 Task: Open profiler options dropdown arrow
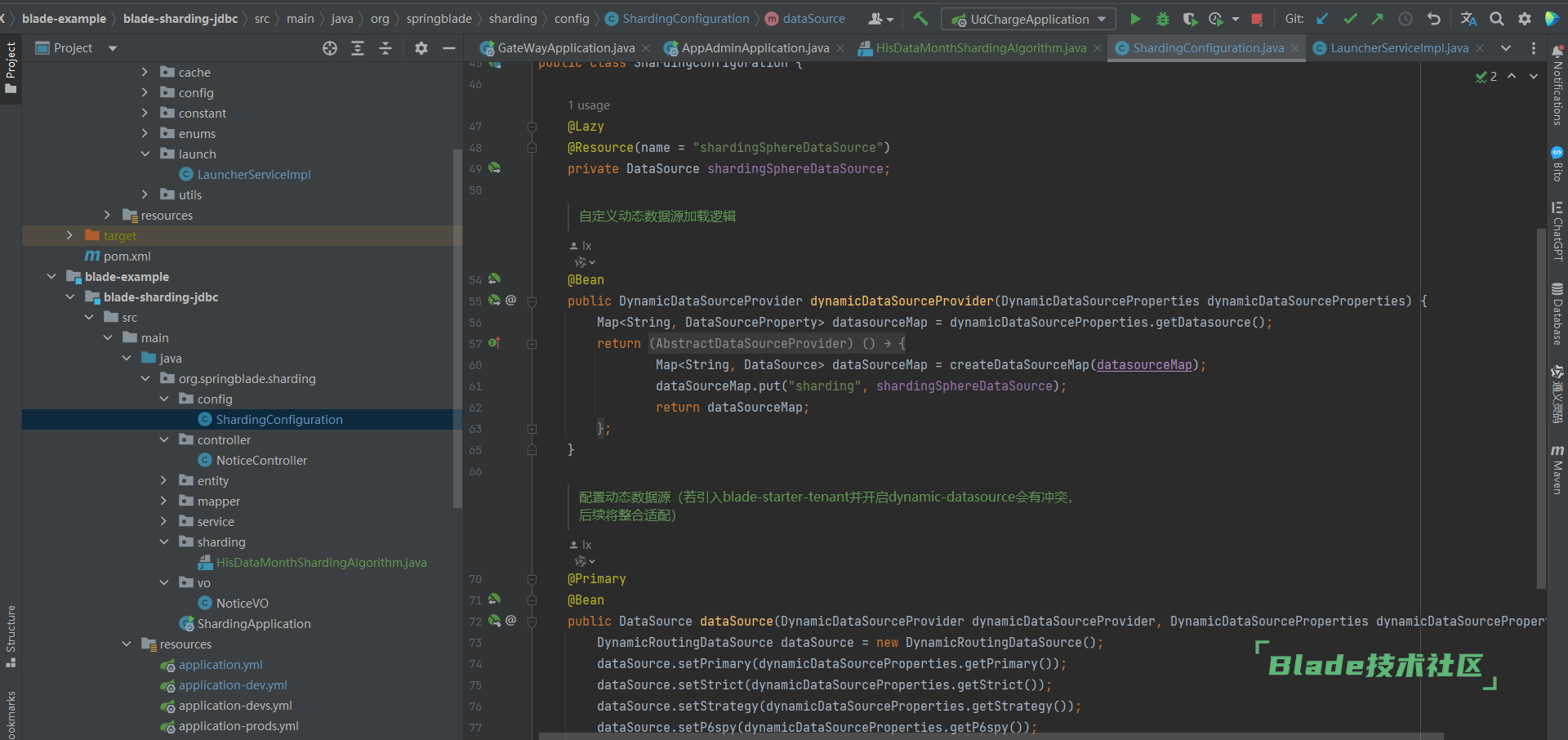(x=1235, y=19)
